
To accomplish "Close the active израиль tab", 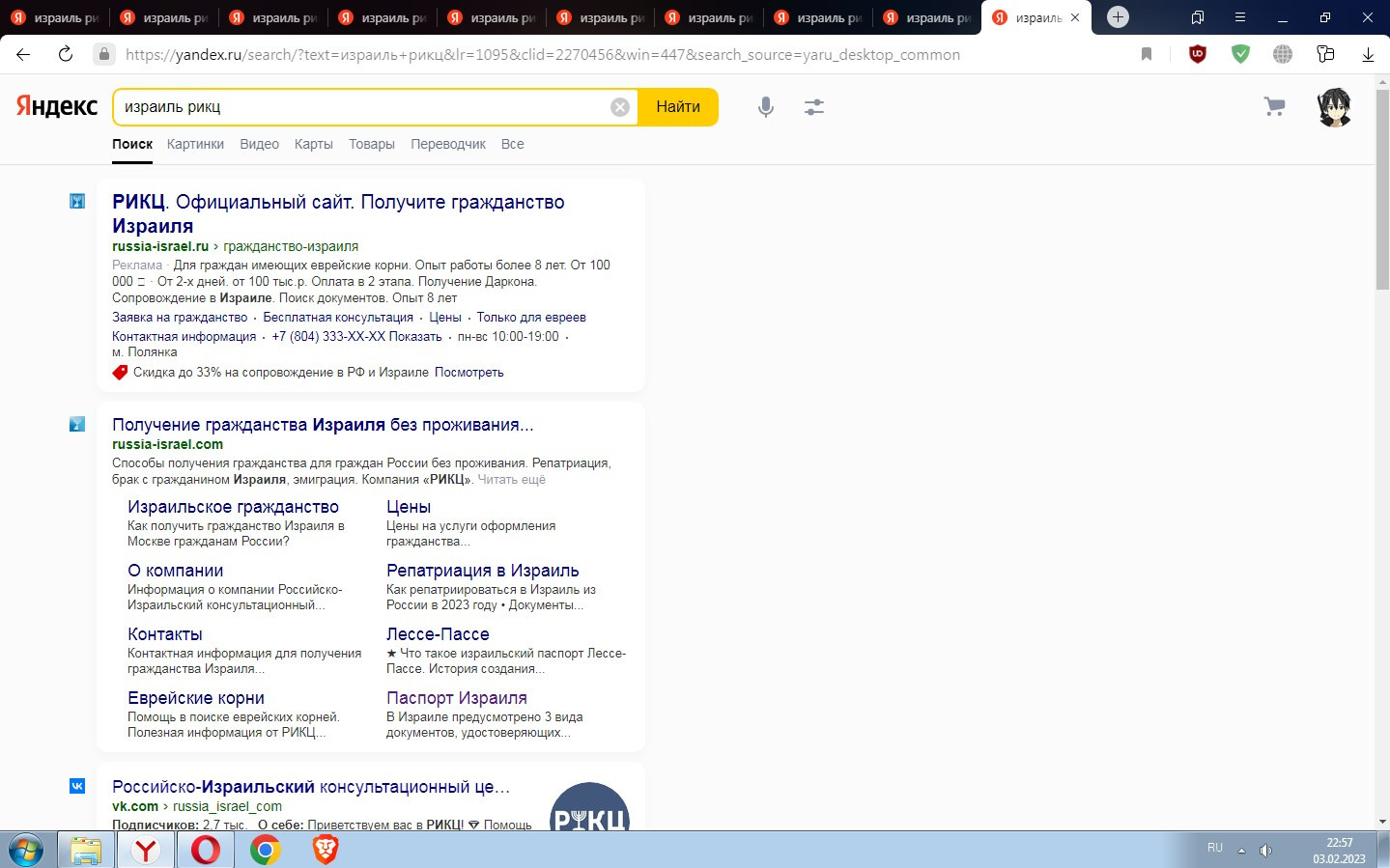I will [1075, 17].
